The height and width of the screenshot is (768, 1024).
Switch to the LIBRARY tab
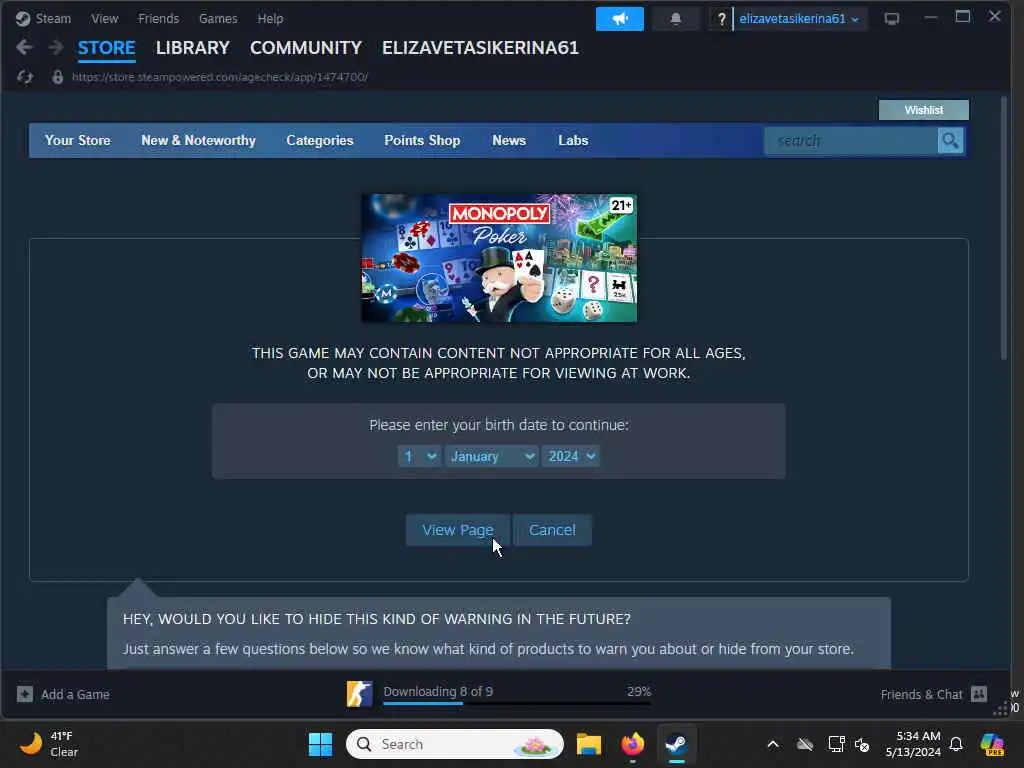pyautogui.click(x=193, y=48)
